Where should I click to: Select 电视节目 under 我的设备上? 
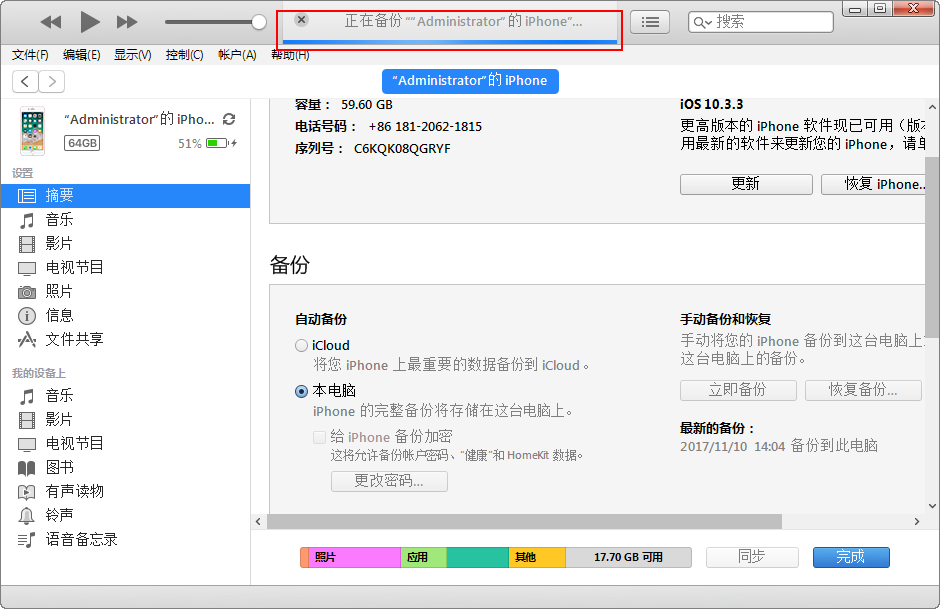point(125,444)
